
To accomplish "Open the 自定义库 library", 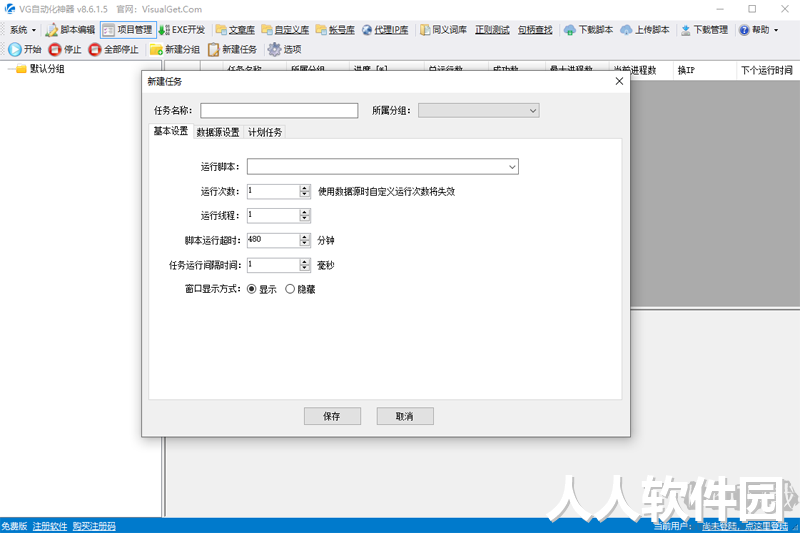I will (285, 30).
